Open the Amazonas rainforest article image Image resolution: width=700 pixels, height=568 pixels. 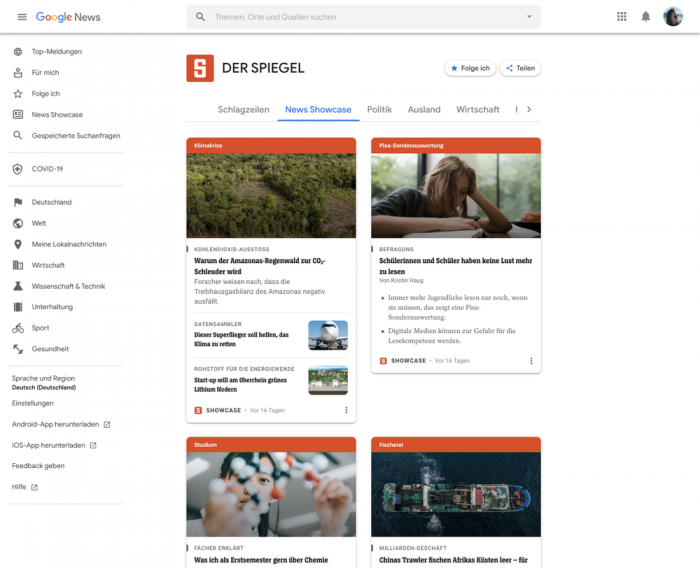click(271, 195)
